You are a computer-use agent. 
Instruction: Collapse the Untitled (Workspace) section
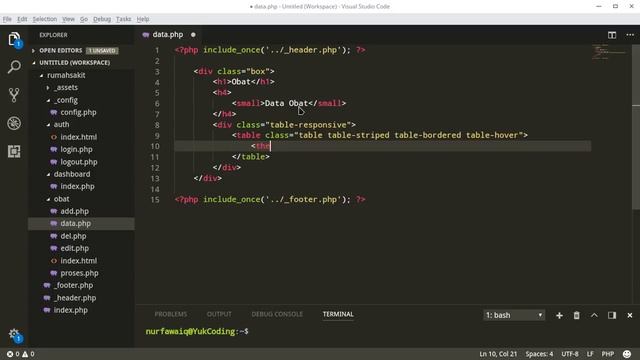pos(34,63)
